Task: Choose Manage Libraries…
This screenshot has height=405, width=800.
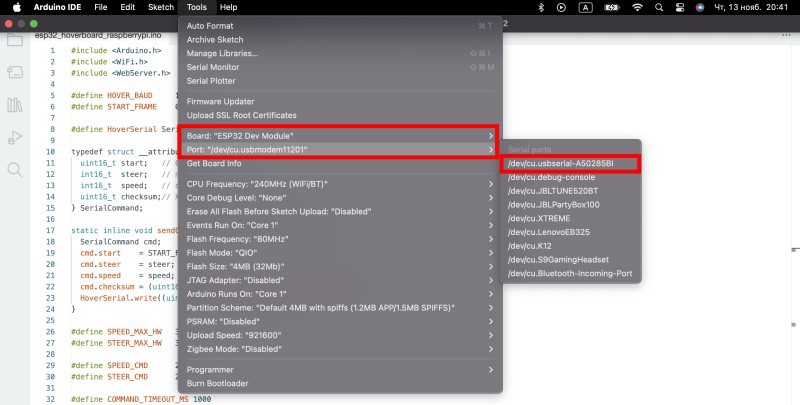Action: point(340,54)
